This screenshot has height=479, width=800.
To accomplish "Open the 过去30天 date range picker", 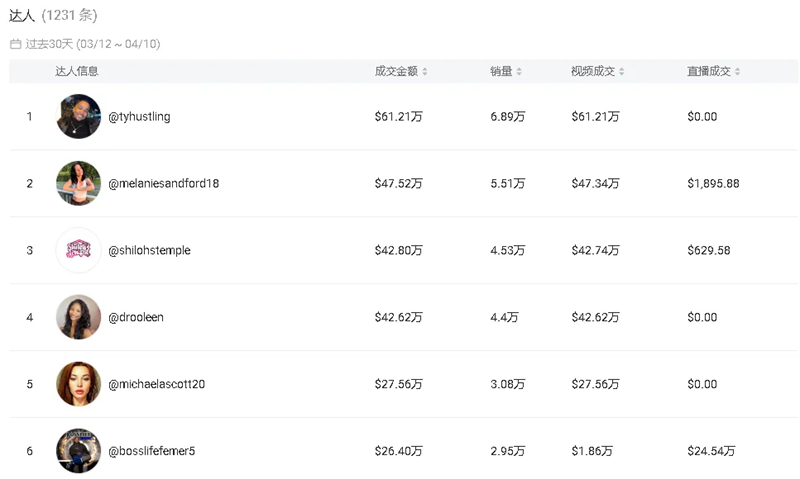I will 92,44.
